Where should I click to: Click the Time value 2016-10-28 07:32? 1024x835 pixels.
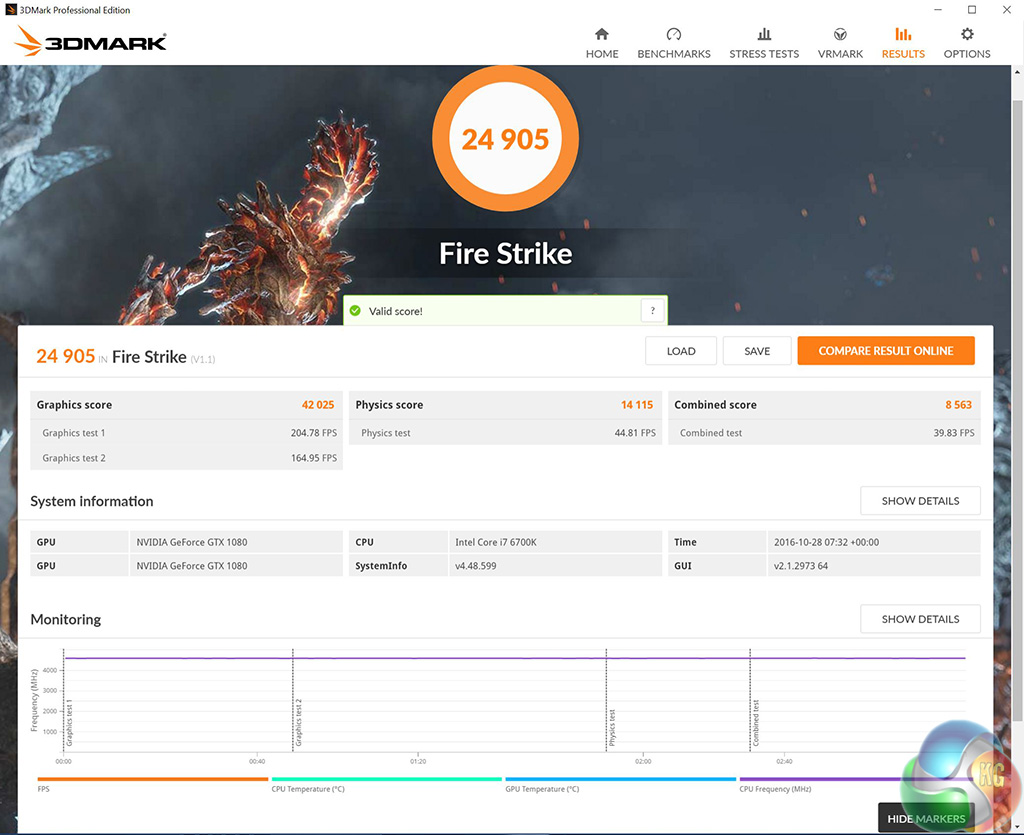[x=826, y=542]
